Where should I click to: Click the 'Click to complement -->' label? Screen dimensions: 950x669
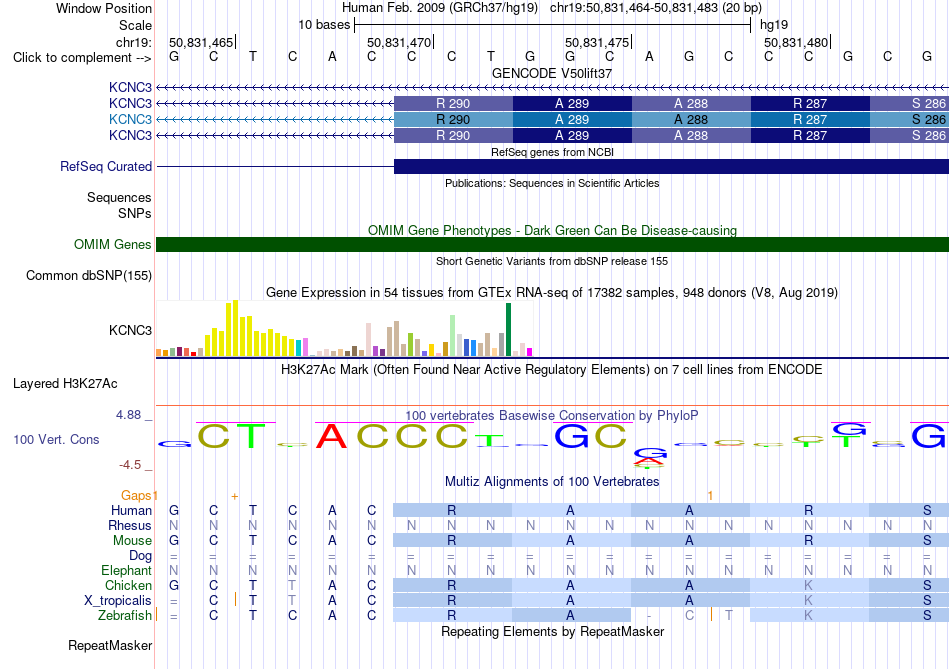pyautogui.click(x=82, y=58)
